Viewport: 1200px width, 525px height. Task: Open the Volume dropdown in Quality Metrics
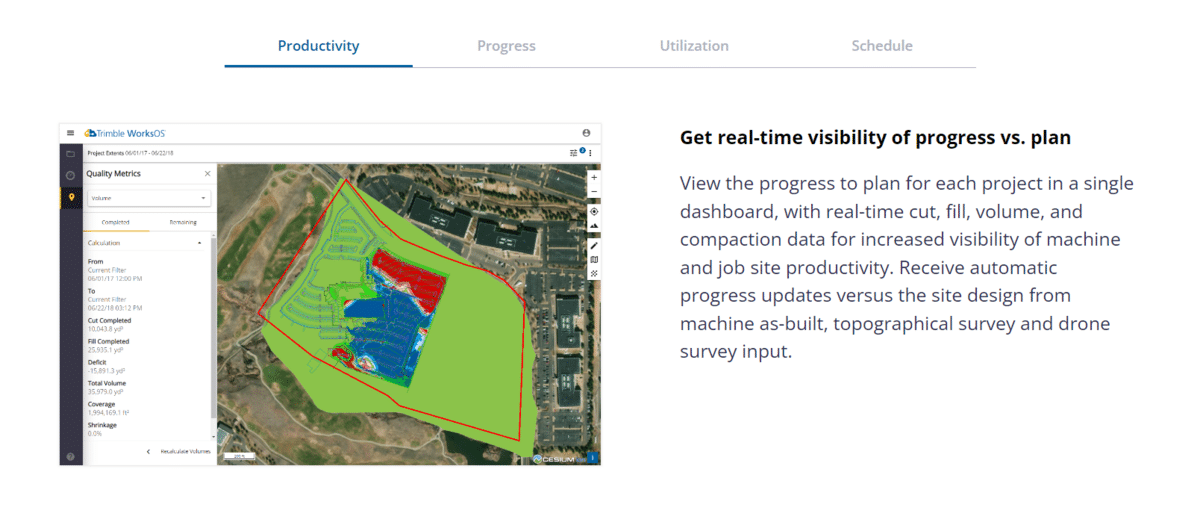click(x=148, y=198)
